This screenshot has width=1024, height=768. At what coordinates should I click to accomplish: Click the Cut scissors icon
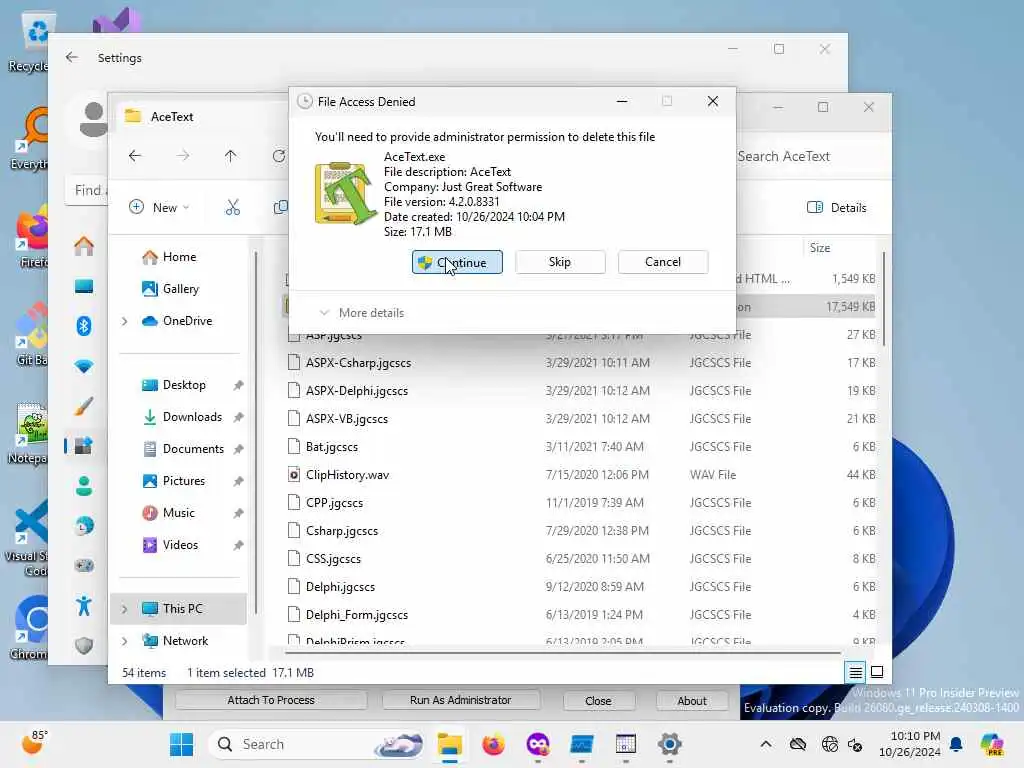click(x=232, y=207)
